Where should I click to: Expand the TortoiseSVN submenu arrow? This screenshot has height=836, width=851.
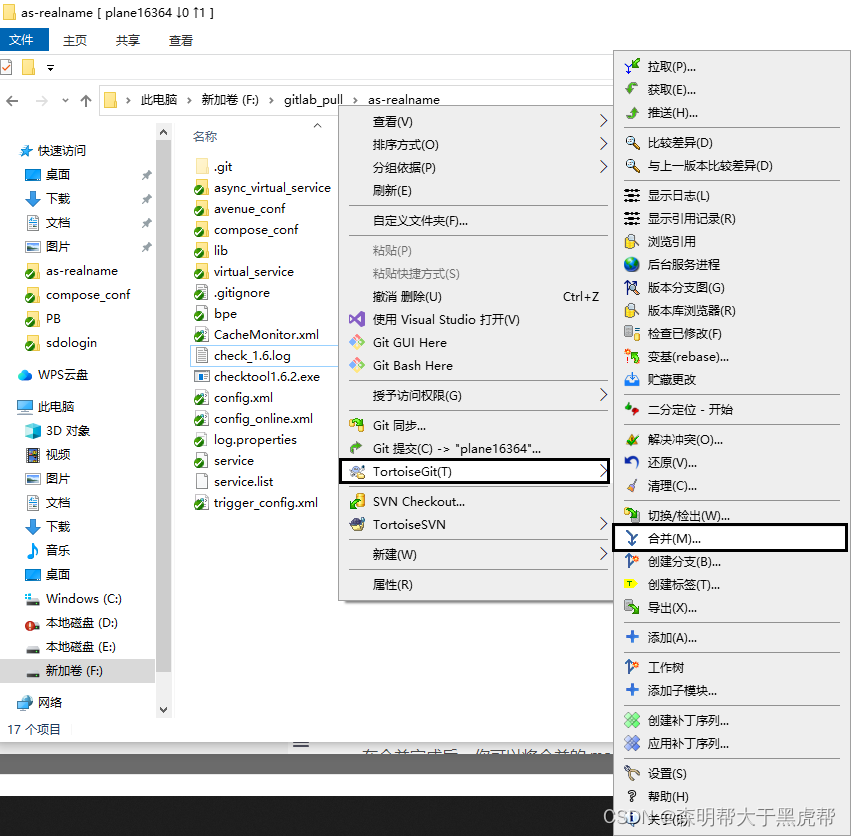coord(602,524)
